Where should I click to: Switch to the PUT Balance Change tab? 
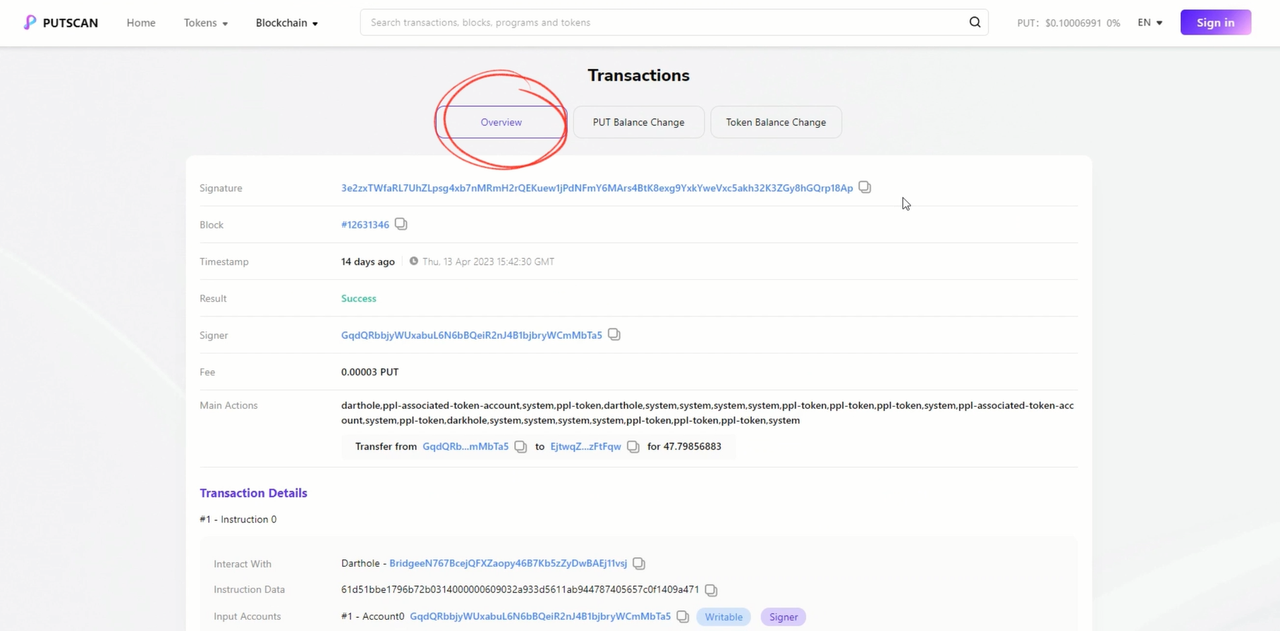[x=638, y=122]
